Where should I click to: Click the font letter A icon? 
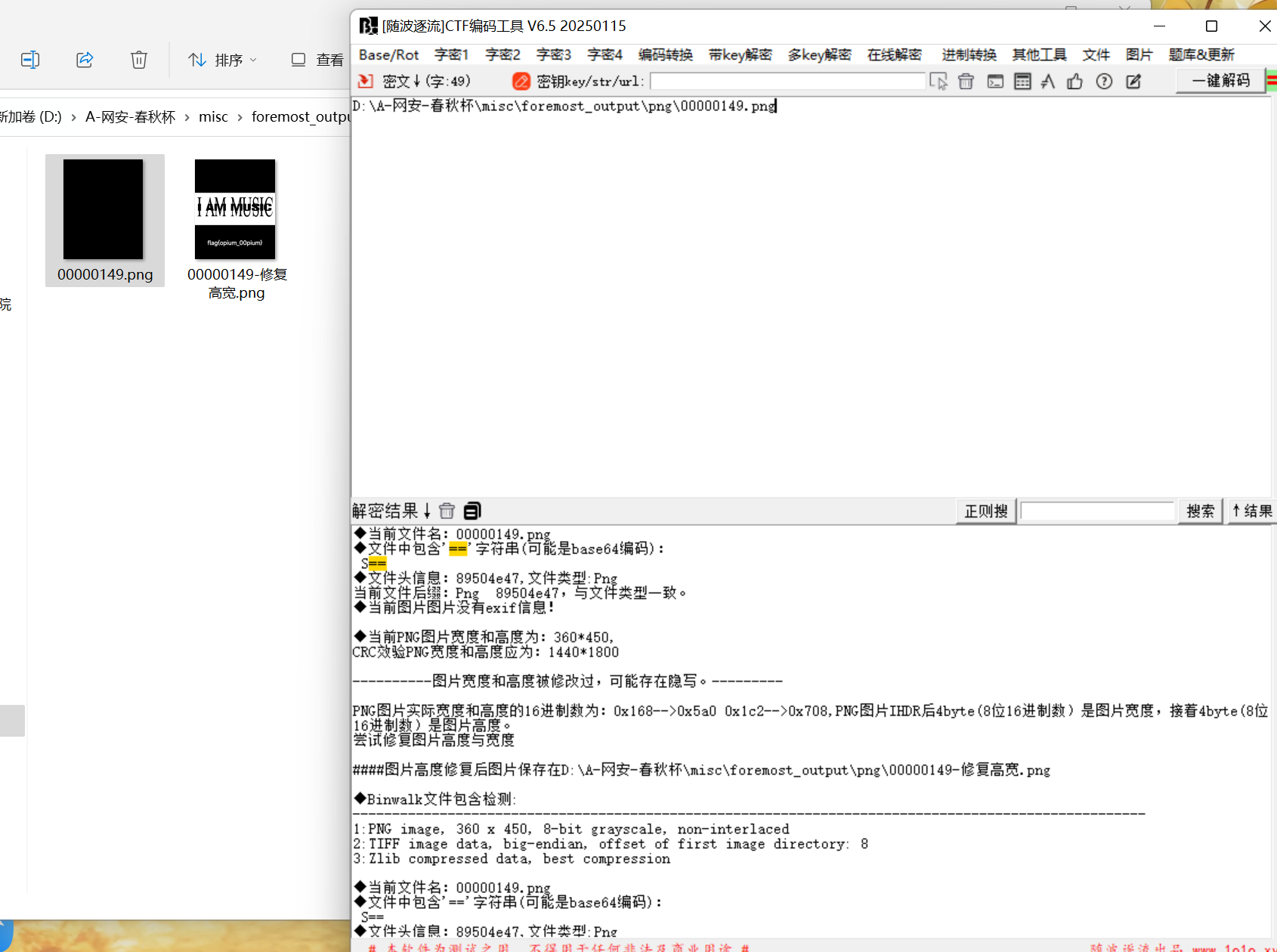coord(1048,82)
